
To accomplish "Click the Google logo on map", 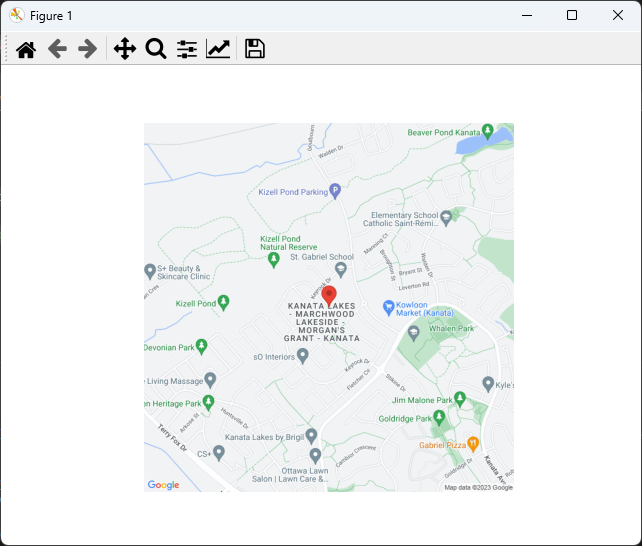I will pyautogui.click(x=163, y=485).
